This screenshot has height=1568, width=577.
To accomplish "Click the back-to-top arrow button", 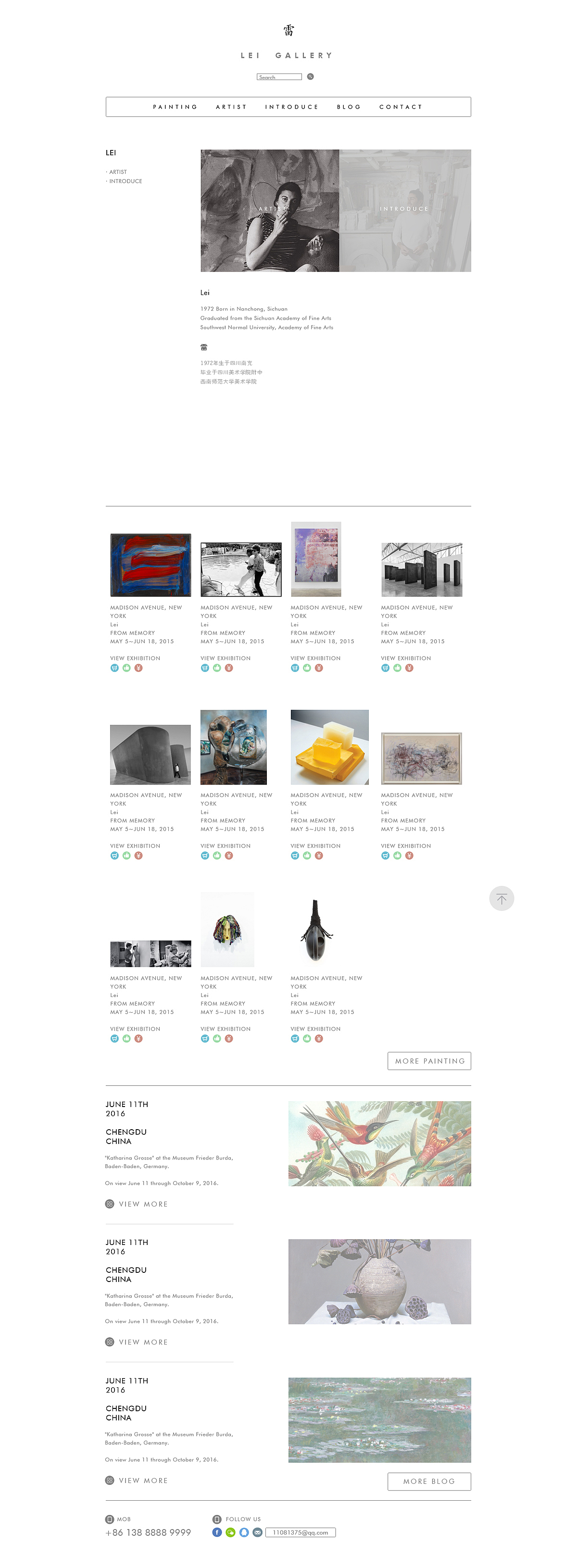I will tap(502, 898).
